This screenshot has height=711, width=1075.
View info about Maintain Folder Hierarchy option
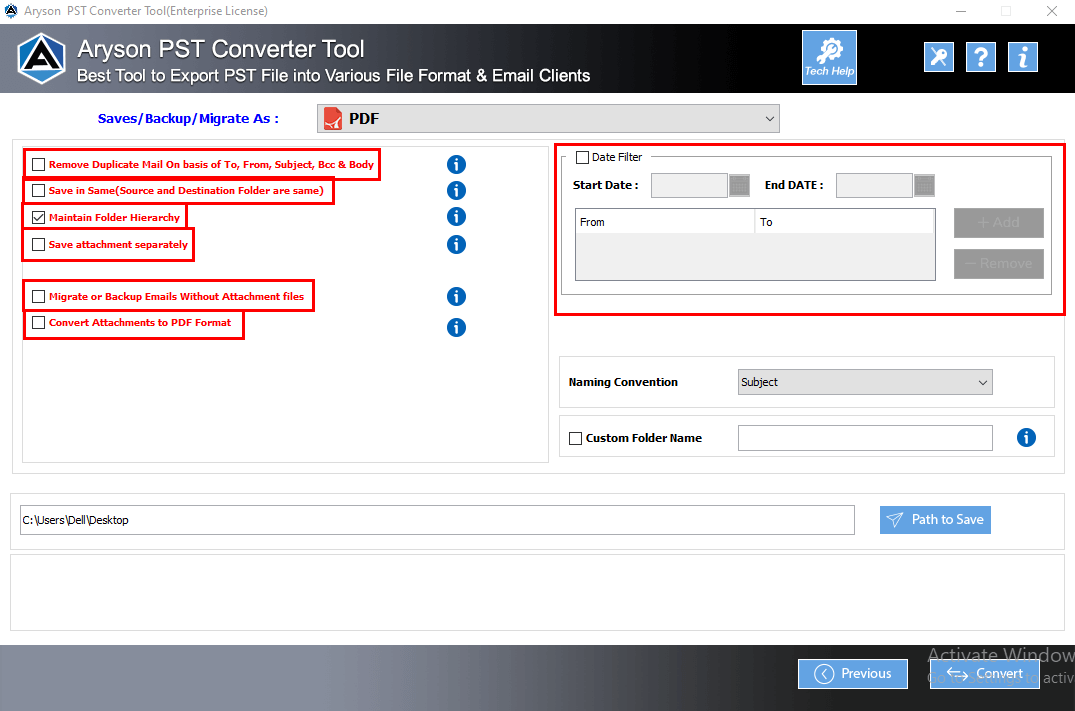456,216
